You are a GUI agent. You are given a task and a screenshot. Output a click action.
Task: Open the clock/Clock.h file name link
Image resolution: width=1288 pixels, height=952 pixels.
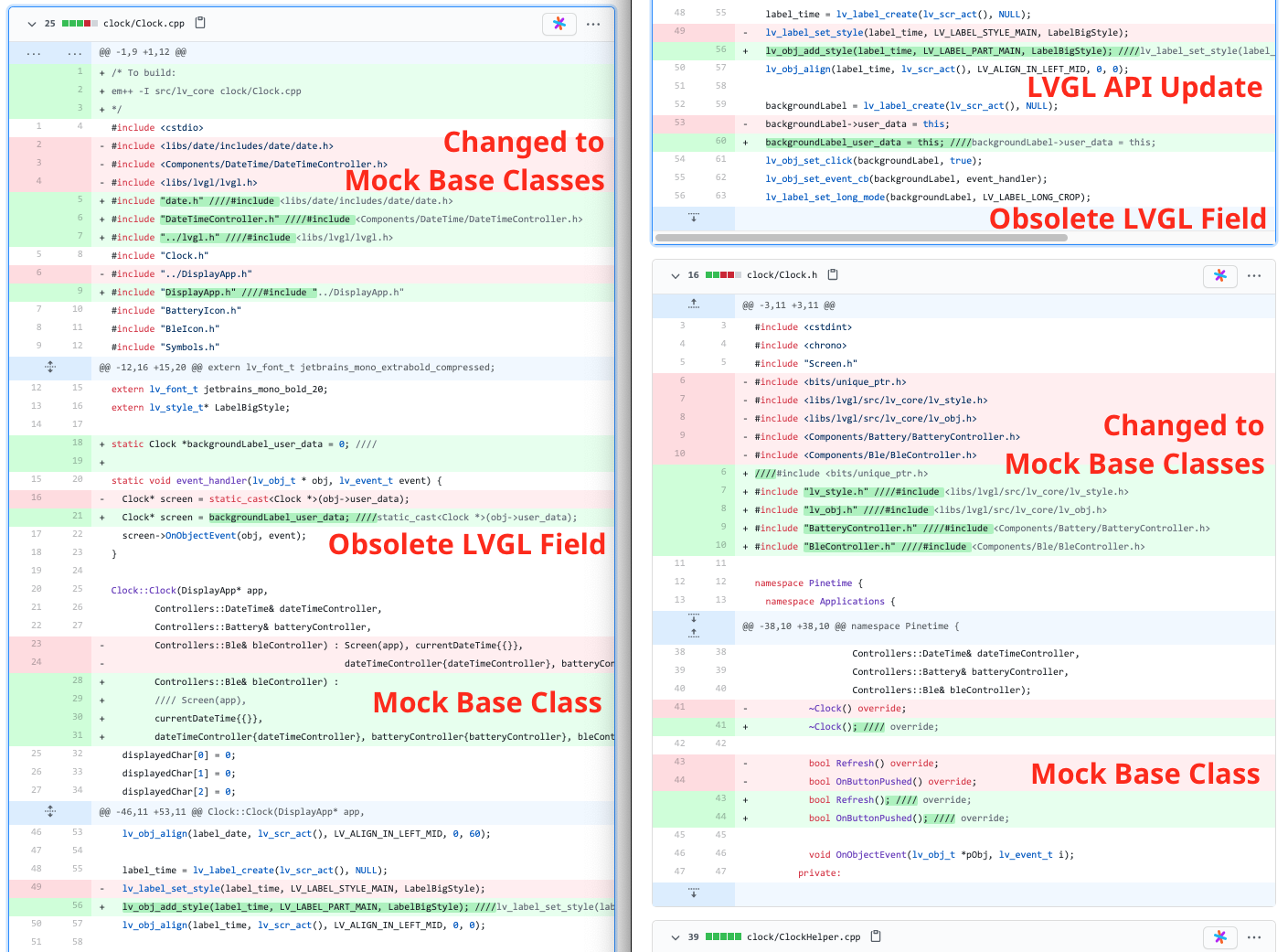tap(782, 275)
